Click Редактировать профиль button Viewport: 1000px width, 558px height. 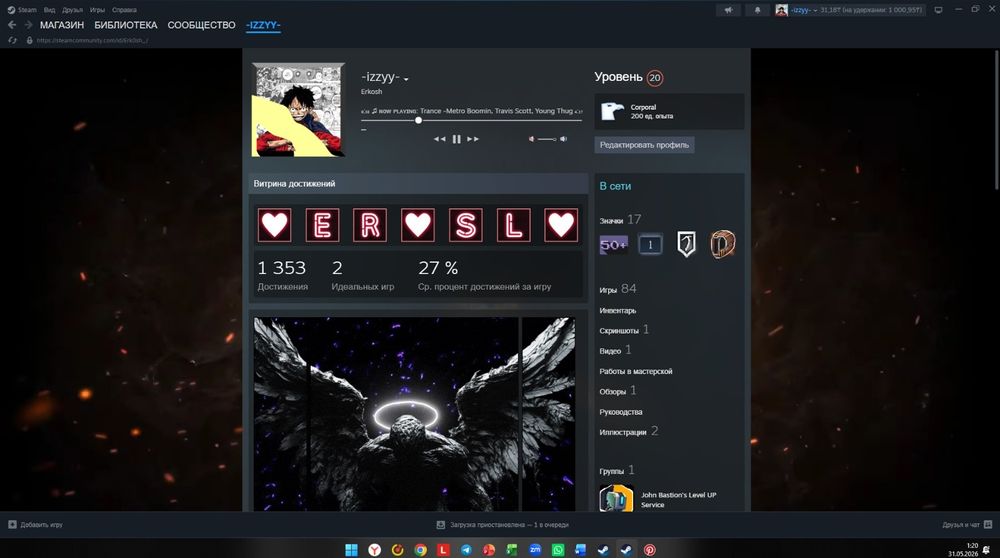[644, 145]
